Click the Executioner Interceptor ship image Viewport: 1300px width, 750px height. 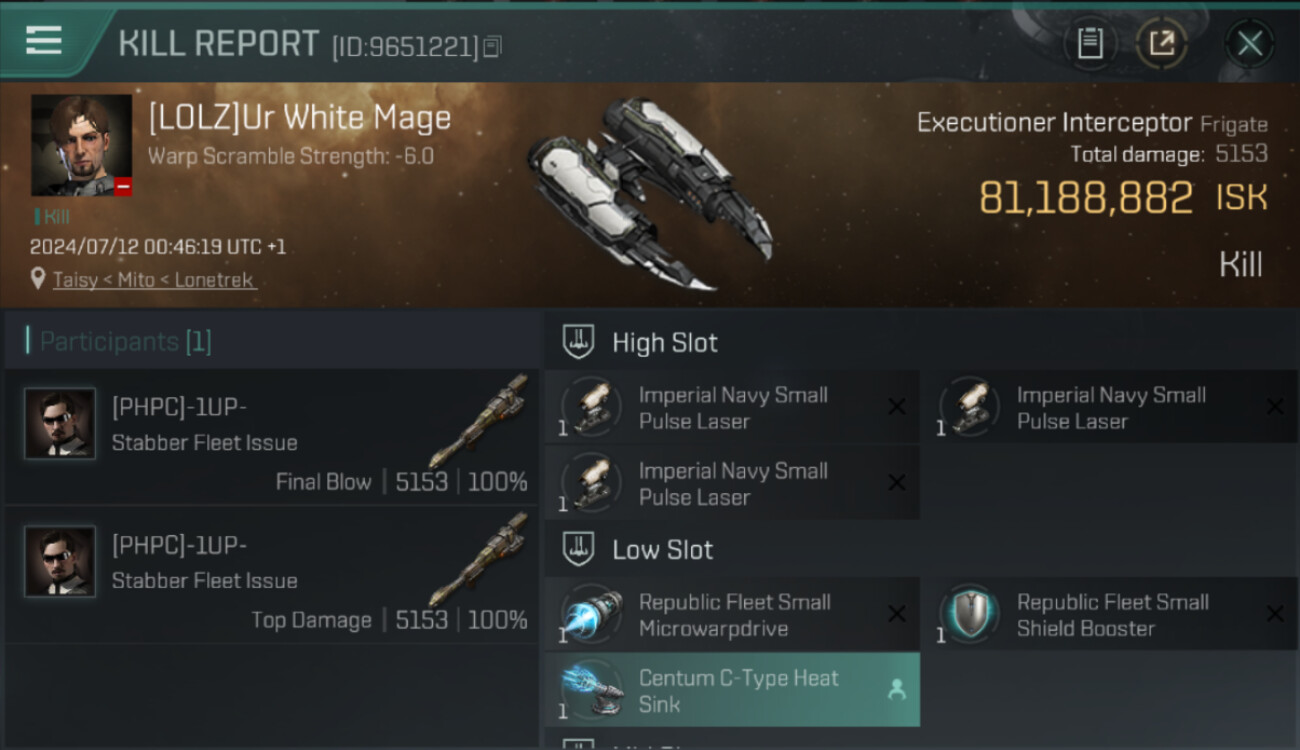coord(649,192)
